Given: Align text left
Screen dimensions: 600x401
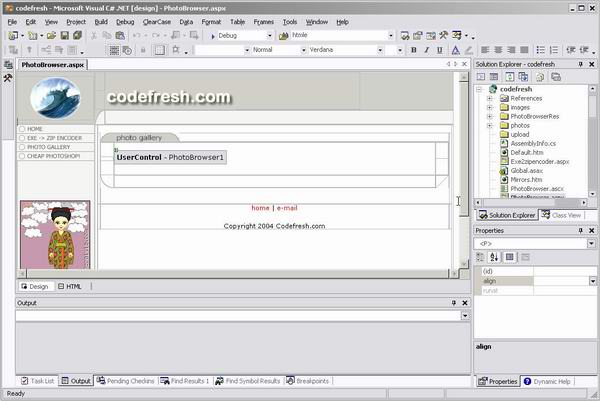Looking at the screenshot, I should pyautogui.click(x=485, y=50).
